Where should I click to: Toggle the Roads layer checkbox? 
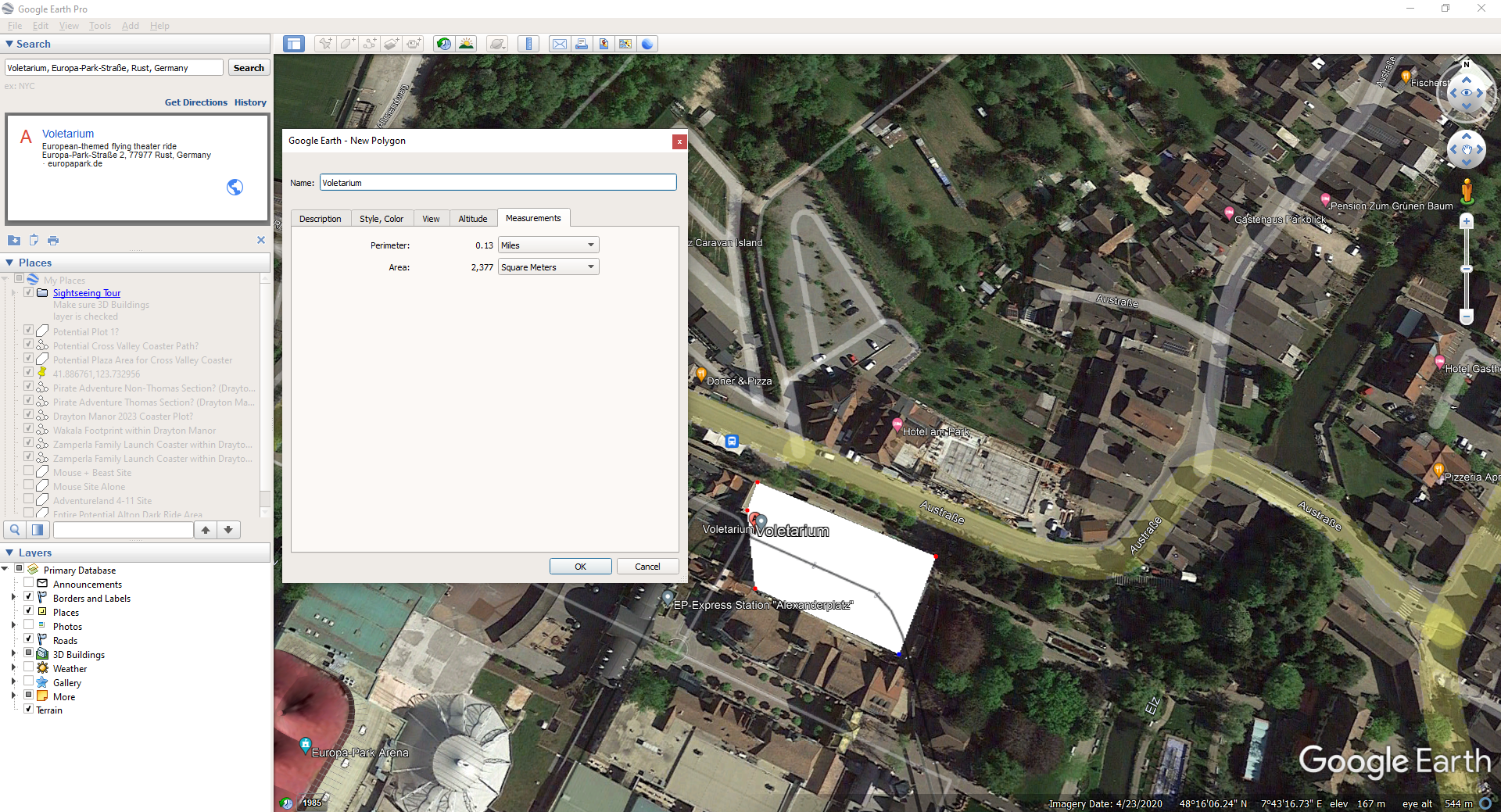(x=29, y=639)
